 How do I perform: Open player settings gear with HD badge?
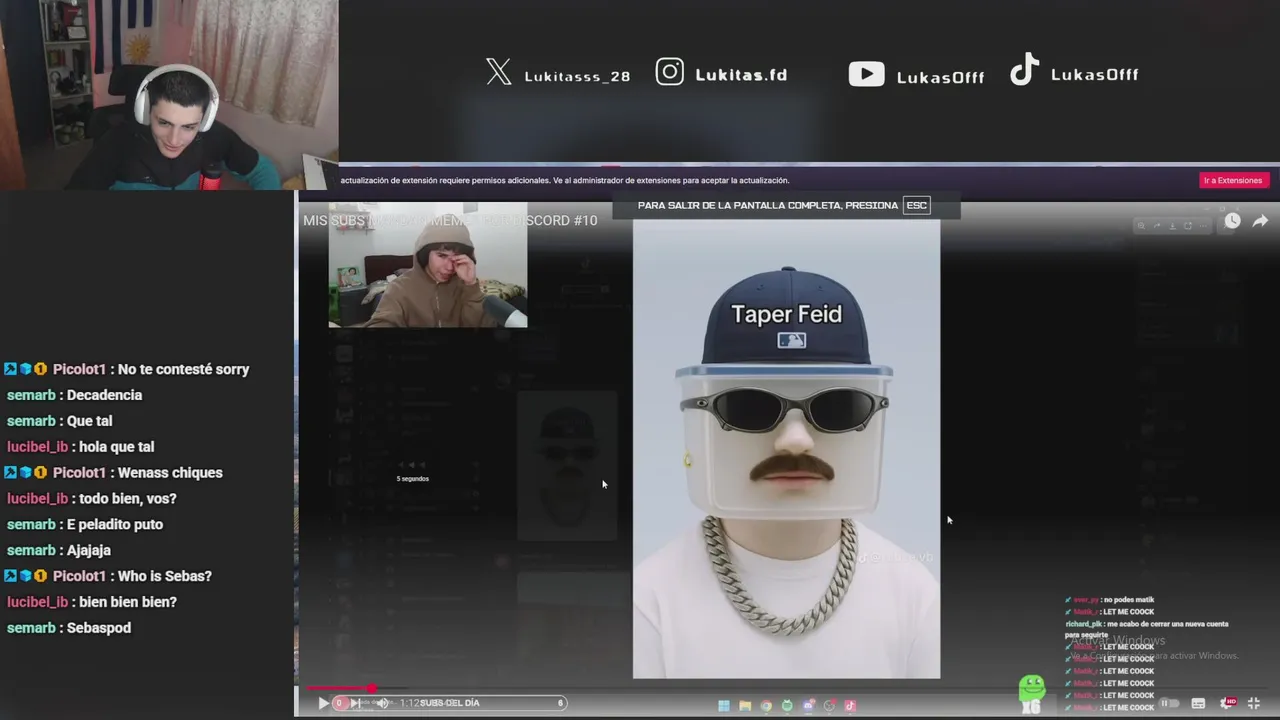(1229, 703)
